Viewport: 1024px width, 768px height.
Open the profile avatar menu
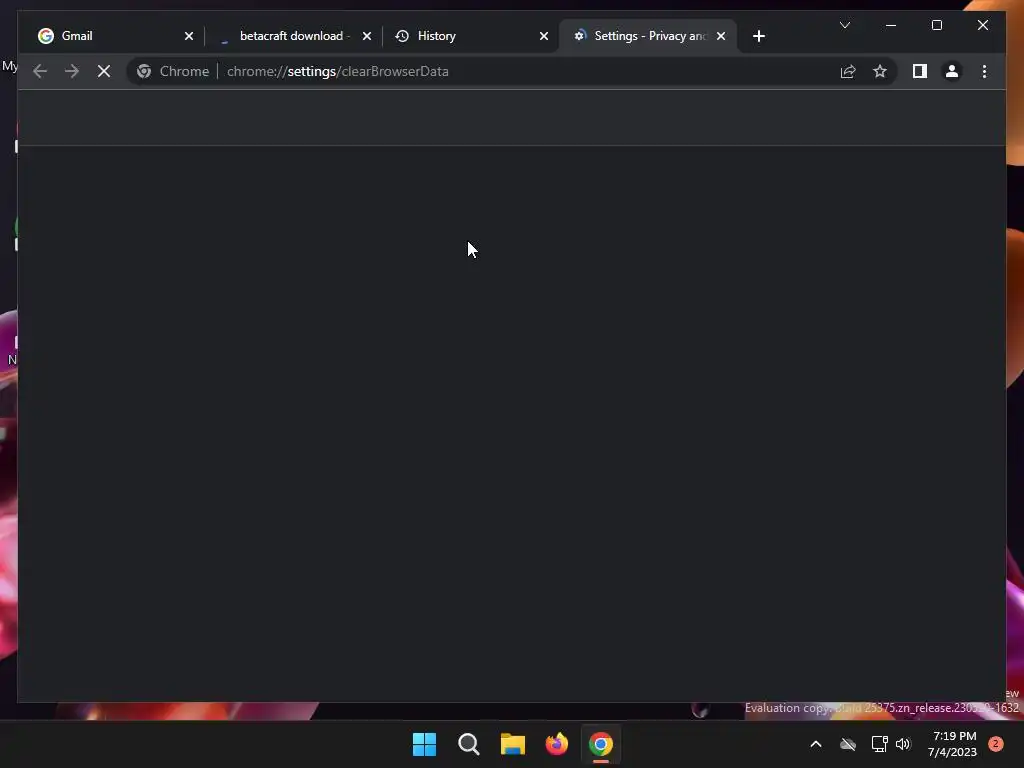pos(952,71)
